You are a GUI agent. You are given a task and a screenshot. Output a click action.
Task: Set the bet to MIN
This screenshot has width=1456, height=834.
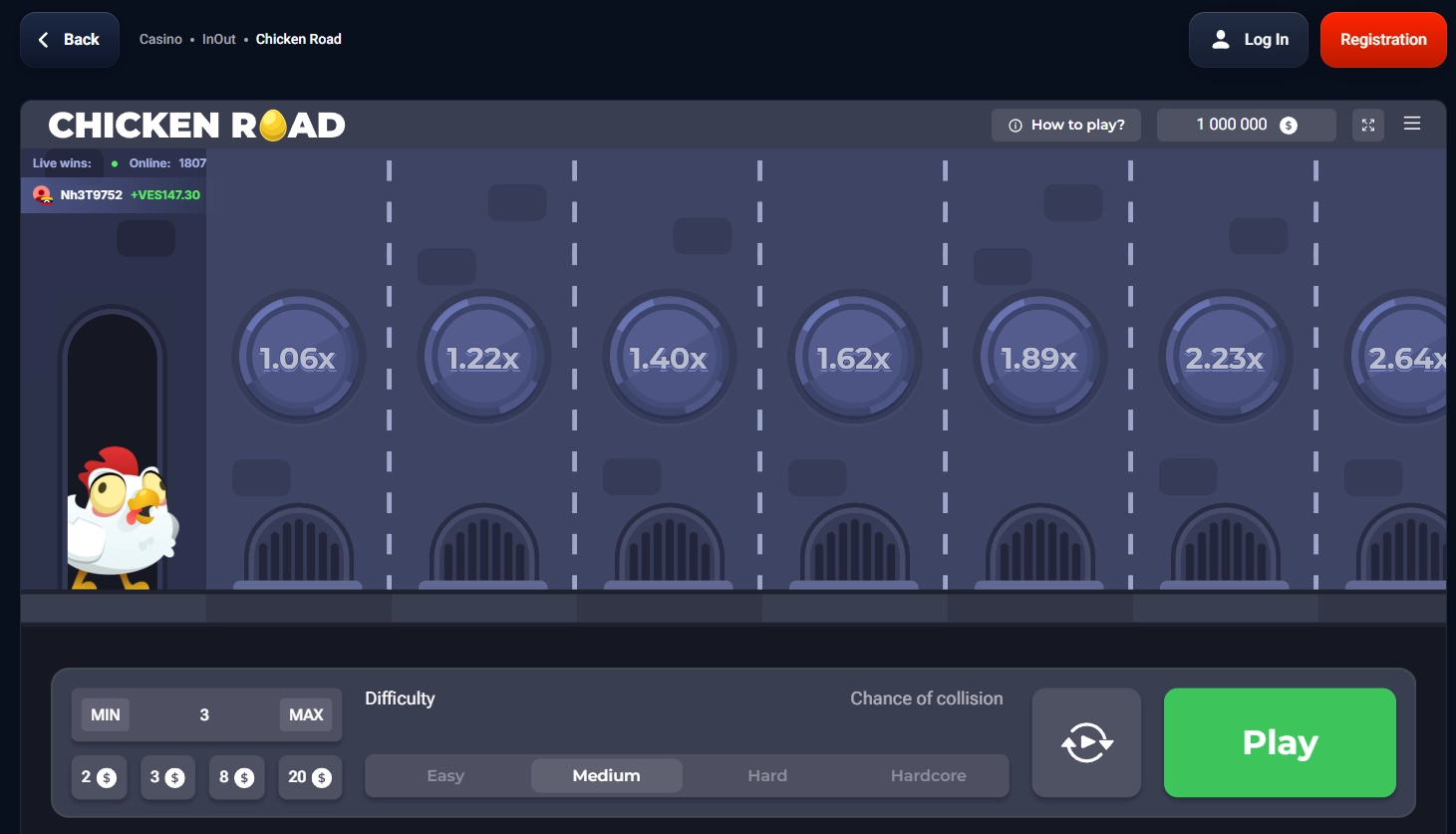pos(106,714)
